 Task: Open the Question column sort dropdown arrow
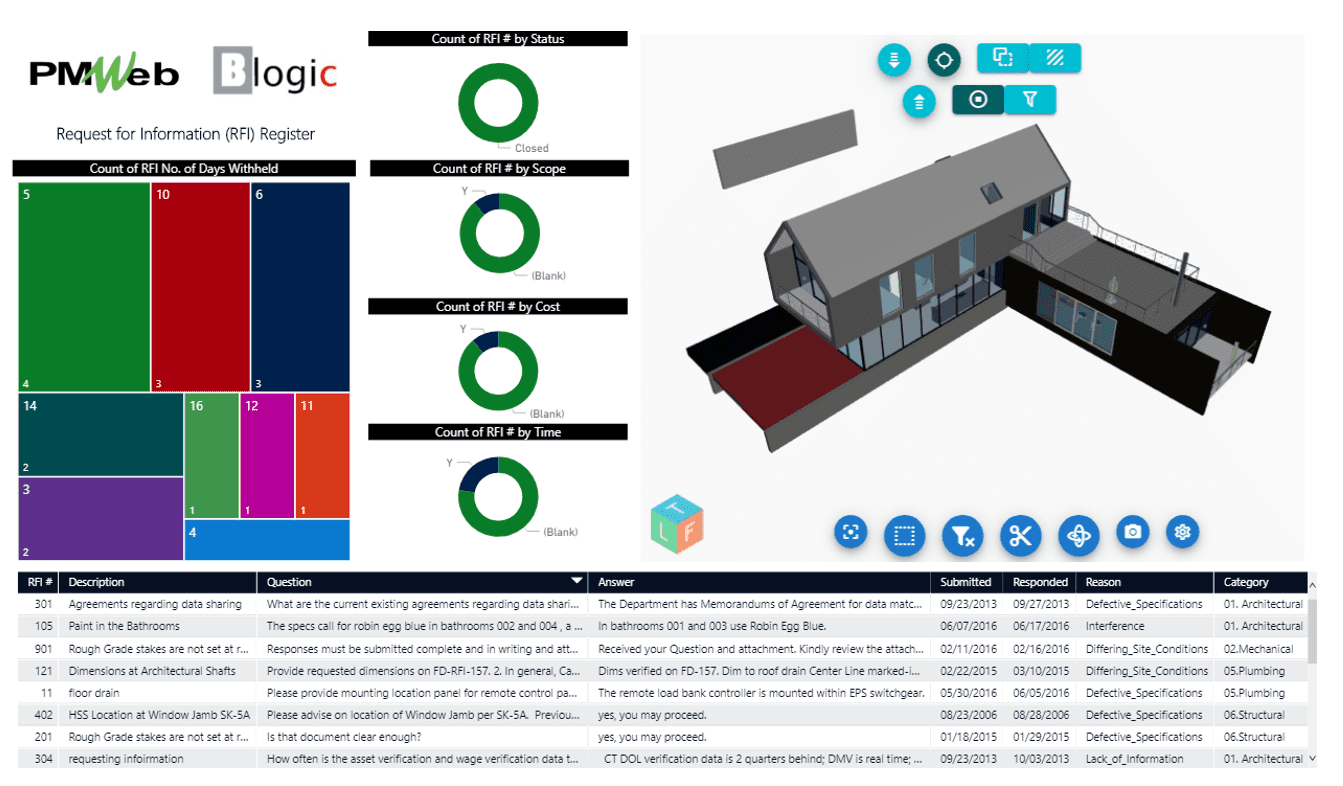pos(576,581)
